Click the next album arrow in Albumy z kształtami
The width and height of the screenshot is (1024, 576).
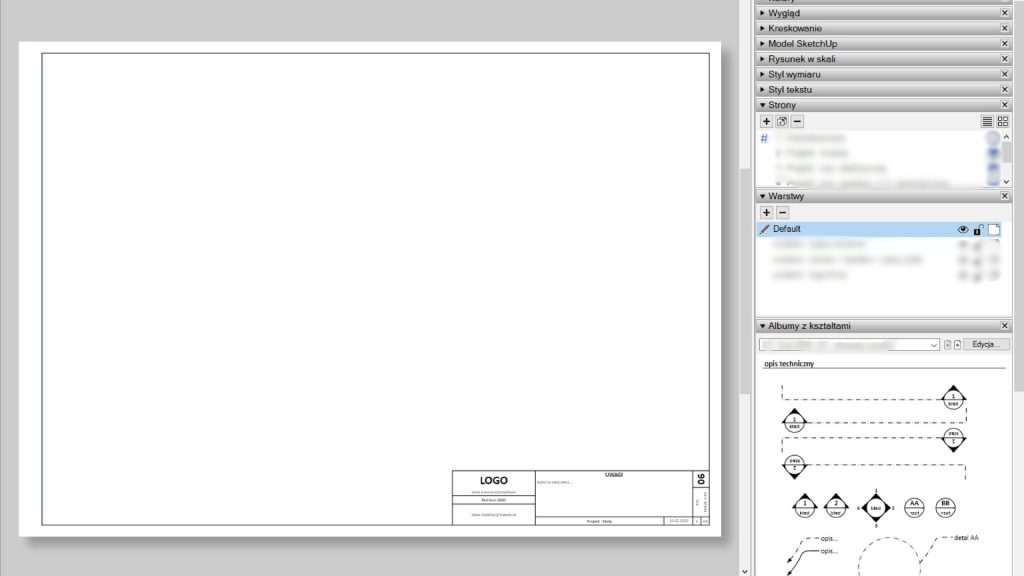pos(957,344)
